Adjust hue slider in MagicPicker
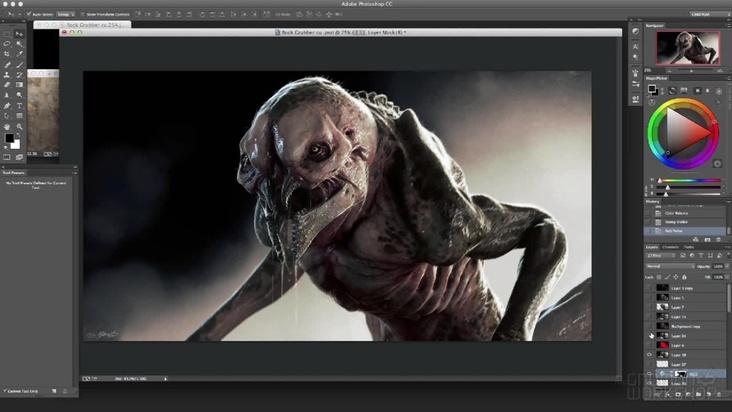Image resolution: width=732 pixels, height=412 pixels. tap(690, 181)
